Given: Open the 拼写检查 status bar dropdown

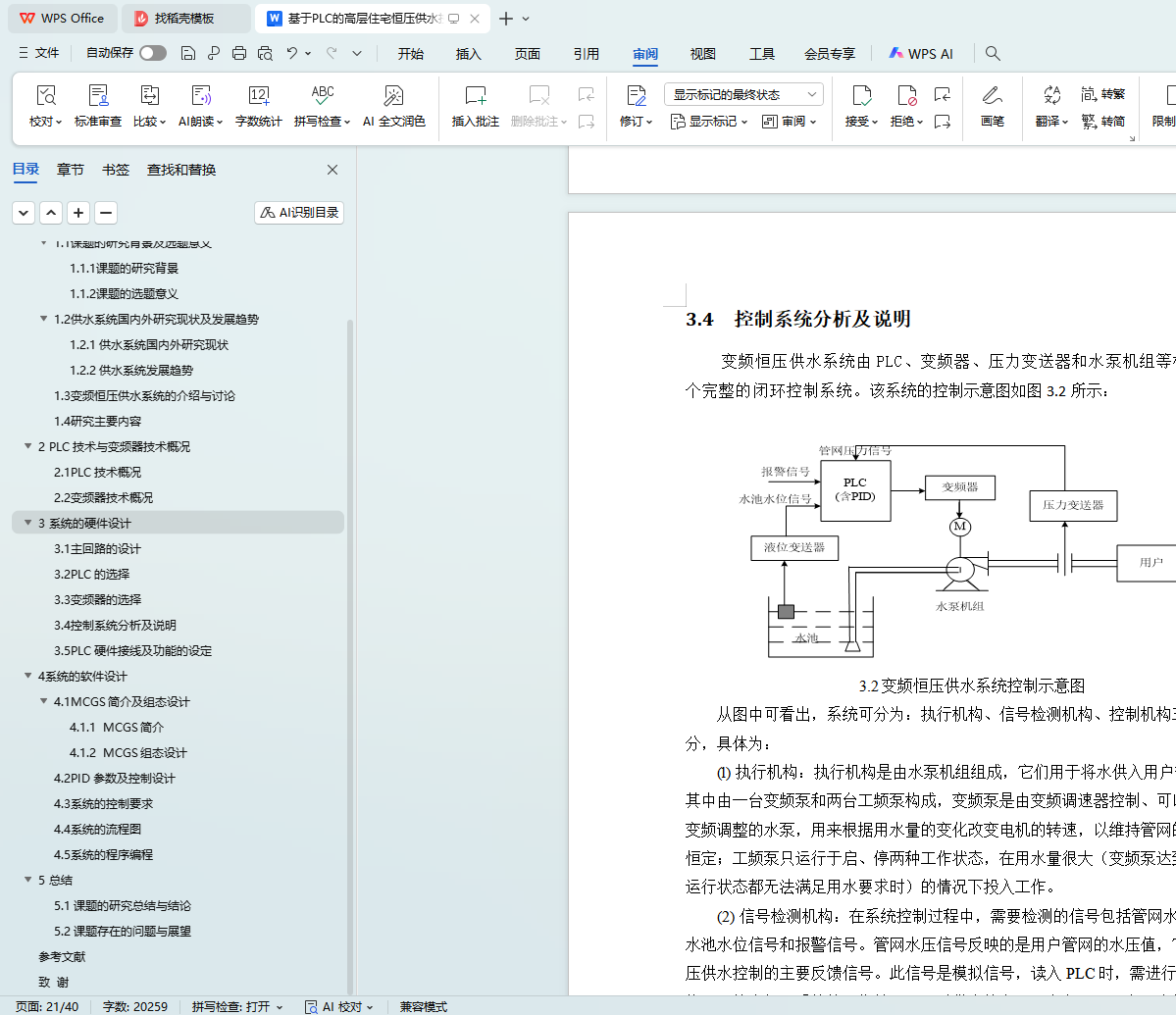Looking at the screenshot, I should pyautogui.click(x=279, y=1007).
